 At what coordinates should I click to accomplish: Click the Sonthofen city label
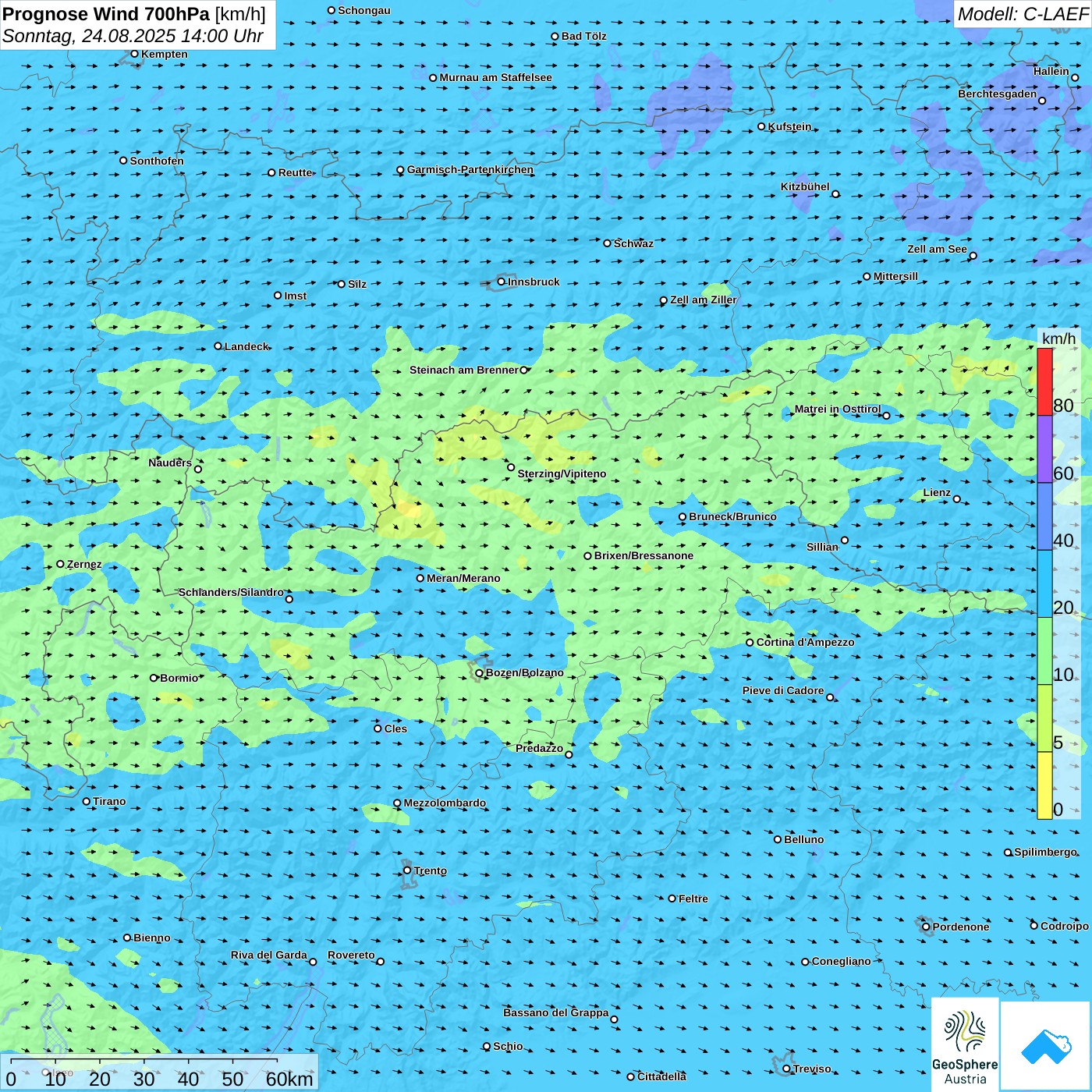point(157,161)
